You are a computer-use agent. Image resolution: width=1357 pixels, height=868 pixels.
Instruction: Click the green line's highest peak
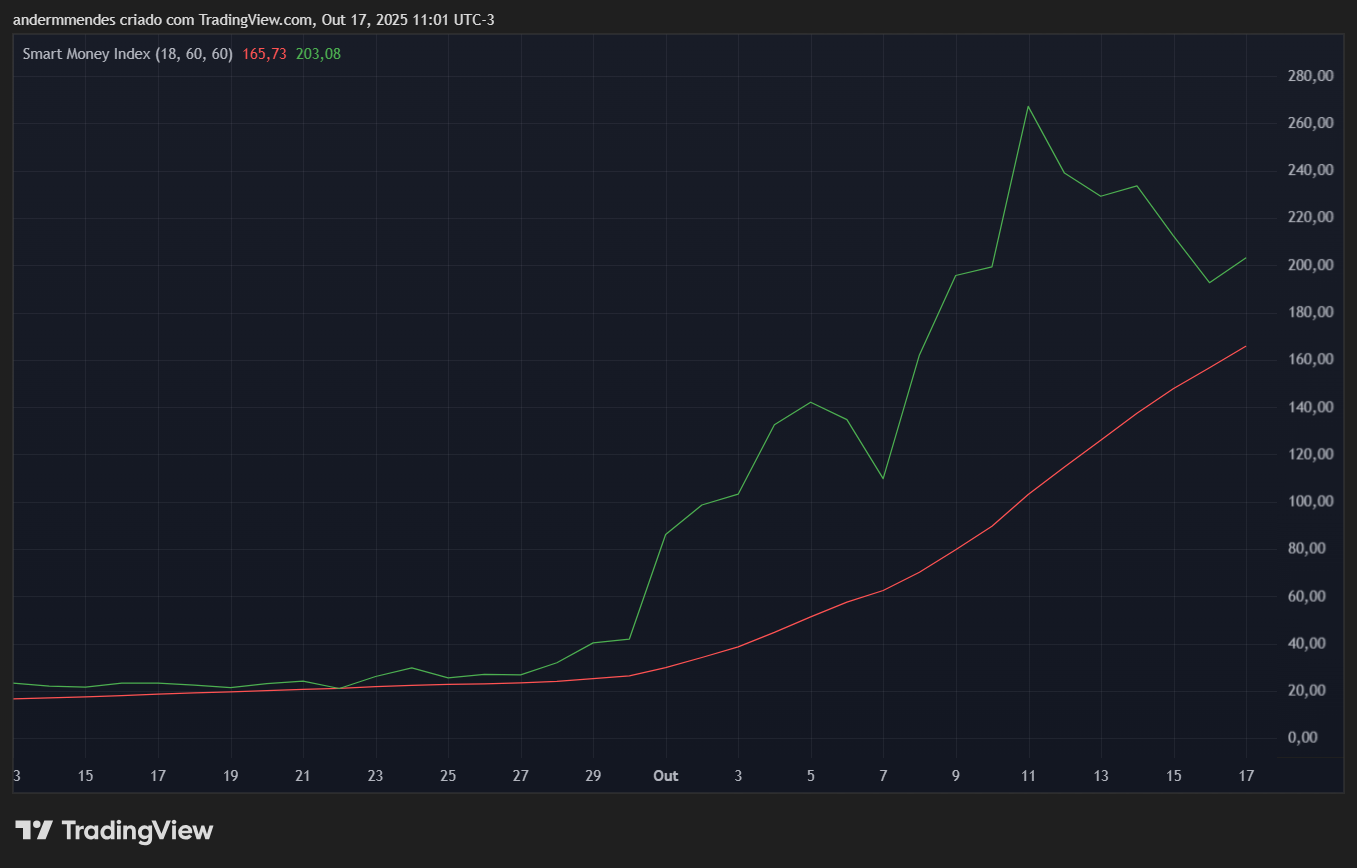tap(1028, 106)
